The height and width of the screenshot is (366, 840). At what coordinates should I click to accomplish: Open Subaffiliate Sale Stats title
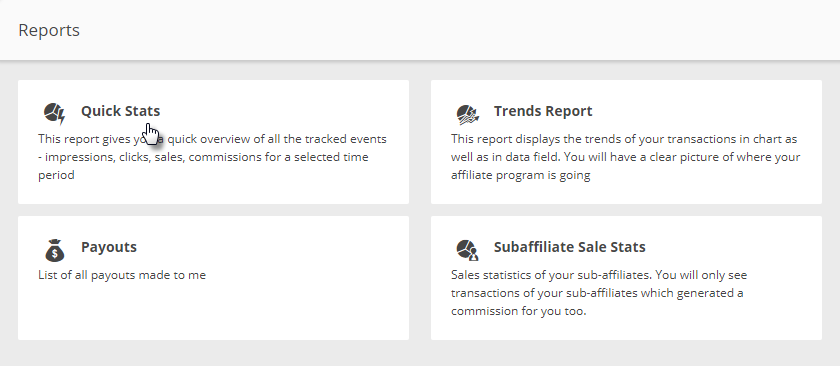(569, 247)
